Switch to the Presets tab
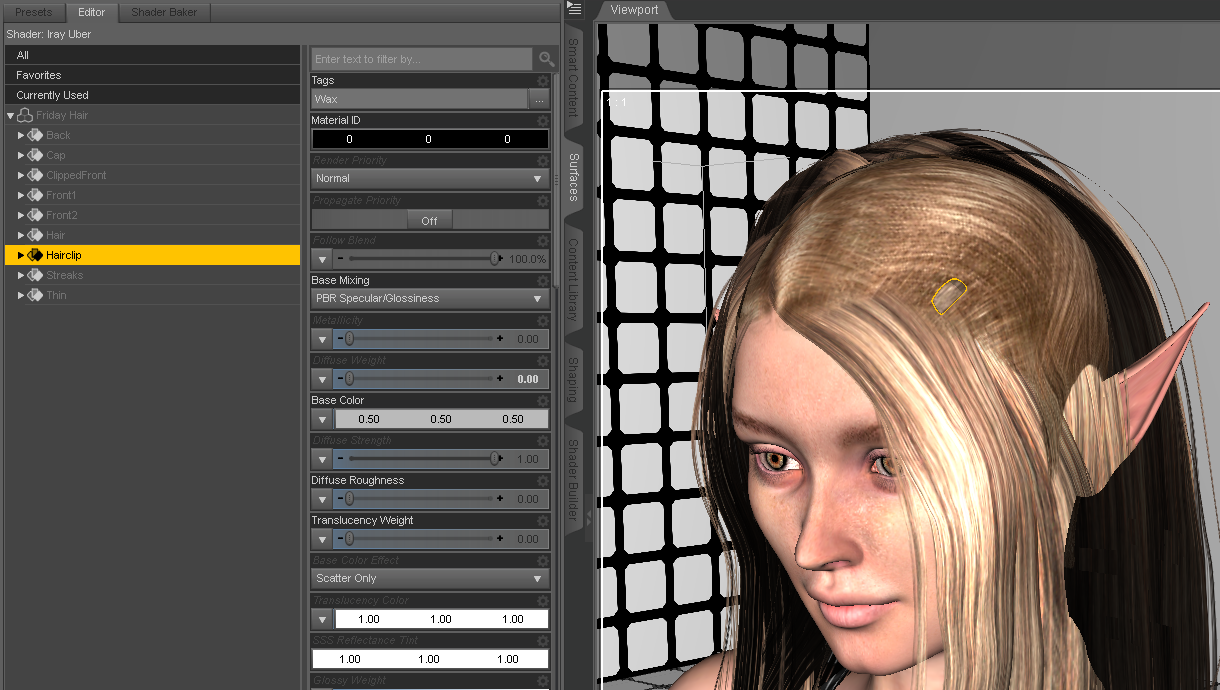This screenshot has height=690, width=1220. (x=33, y=12)
